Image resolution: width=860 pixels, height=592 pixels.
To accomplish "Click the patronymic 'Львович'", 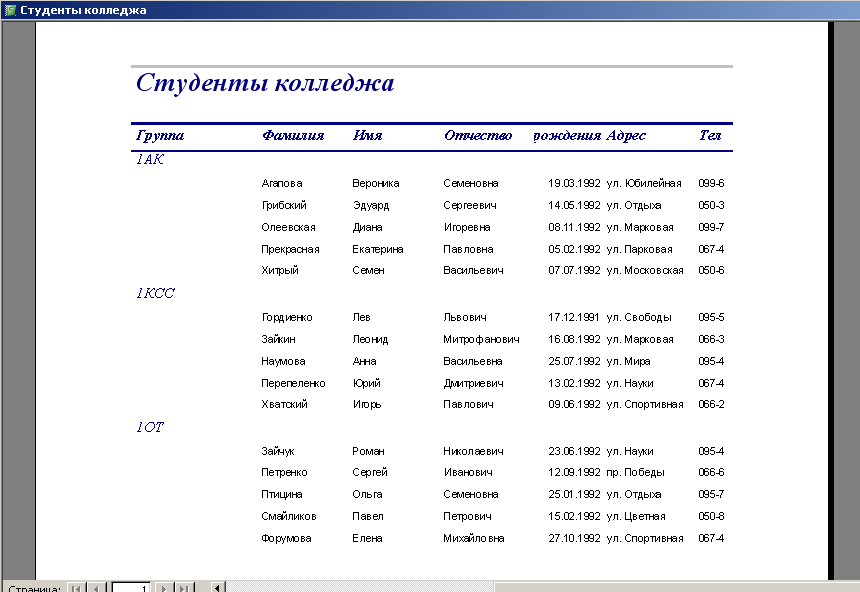I will pyautogui.click(x=465, y=317).
